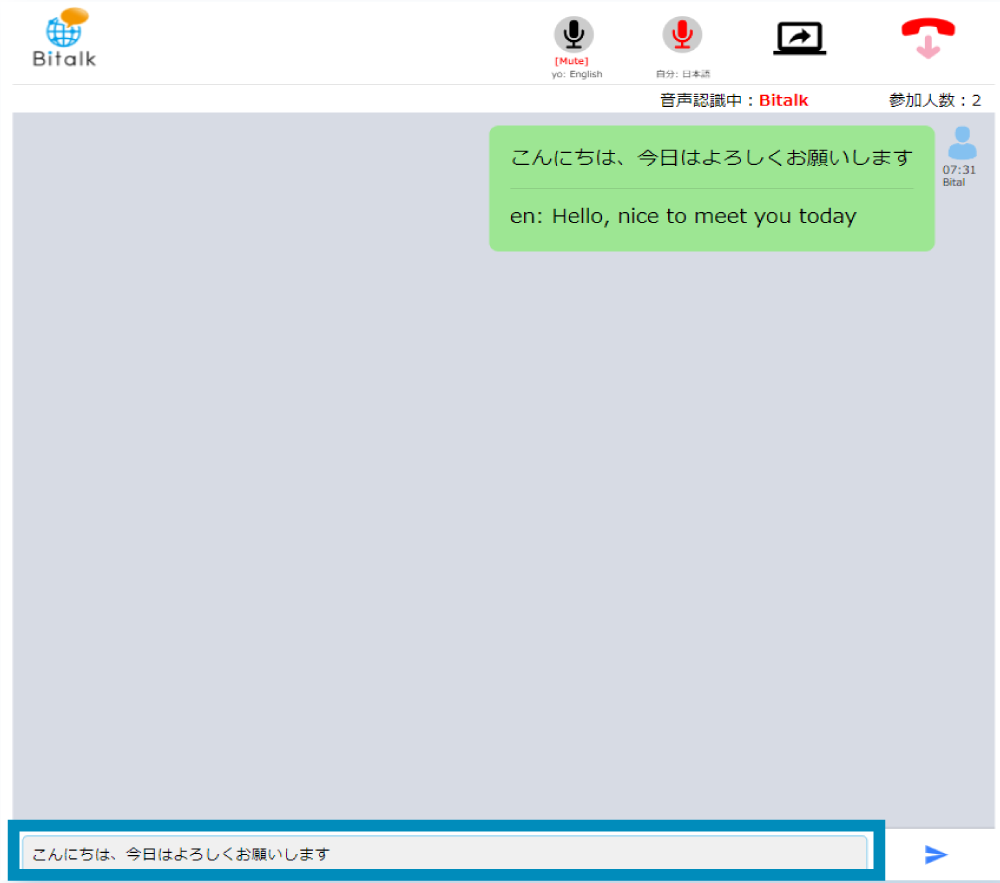Click the English translation "Hello, nice to meet you today"
The image size is (1000, 883).
pos(704,216)
